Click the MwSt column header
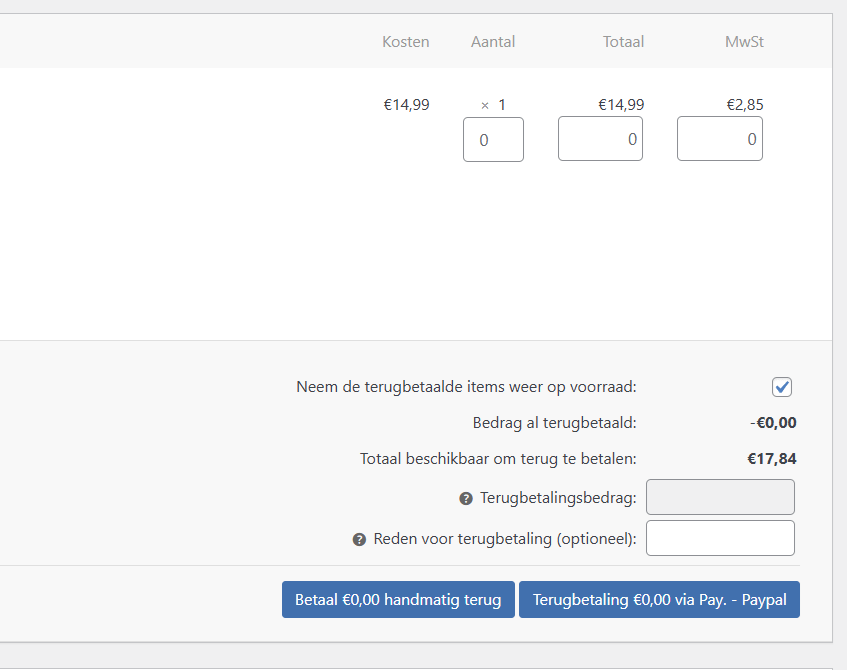Viewport: 847px width, 670px height. 744,42
